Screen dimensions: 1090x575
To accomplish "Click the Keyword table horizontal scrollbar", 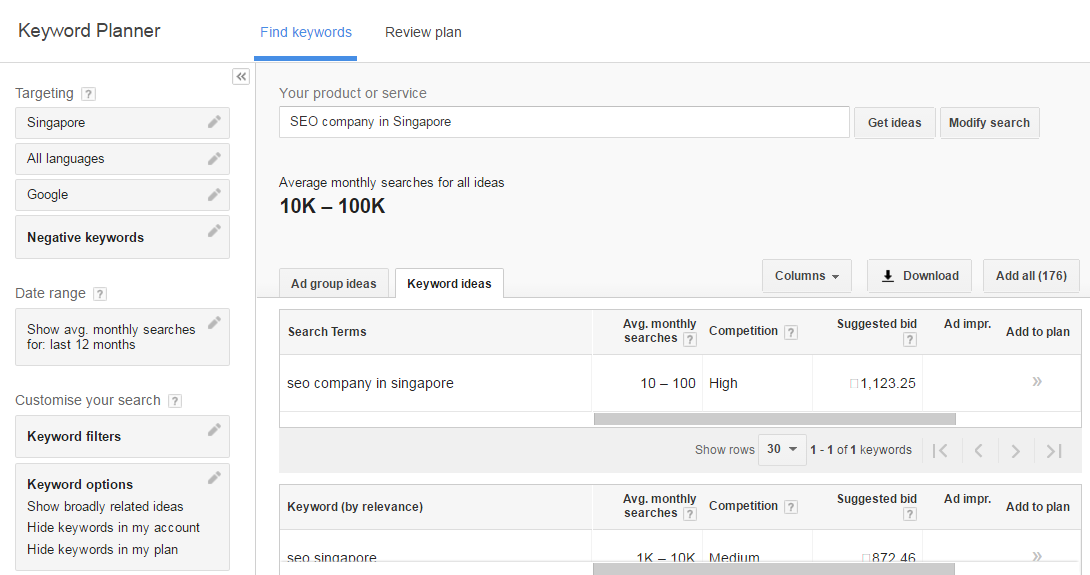I will click(x=774, y=569).
